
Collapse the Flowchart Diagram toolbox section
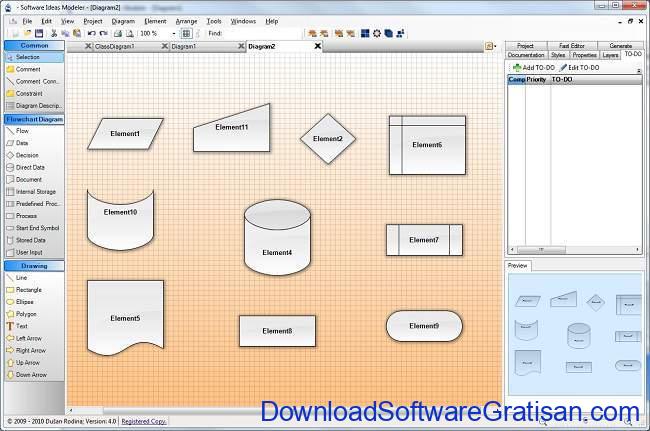click(33, 119)
